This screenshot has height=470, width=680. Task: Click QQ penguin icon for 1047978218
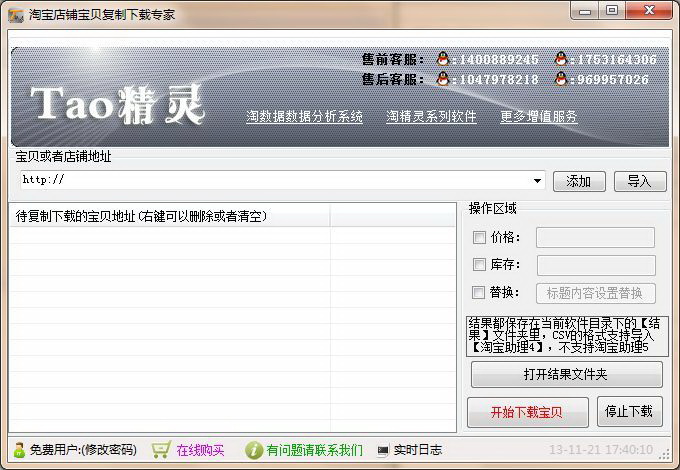pyautogui.click(x=443, y=78)
